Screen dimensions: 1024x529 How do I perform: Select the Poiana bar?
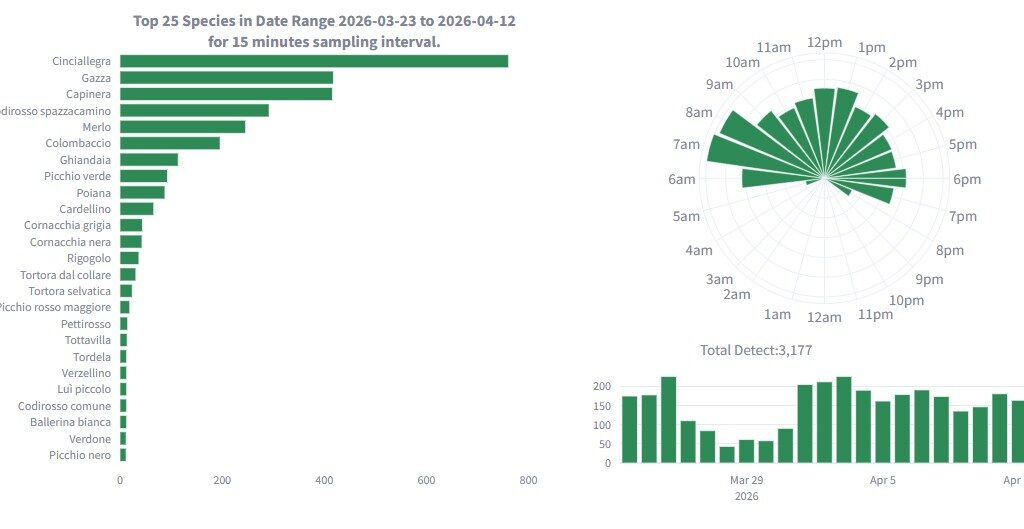(x=142, y=192)
